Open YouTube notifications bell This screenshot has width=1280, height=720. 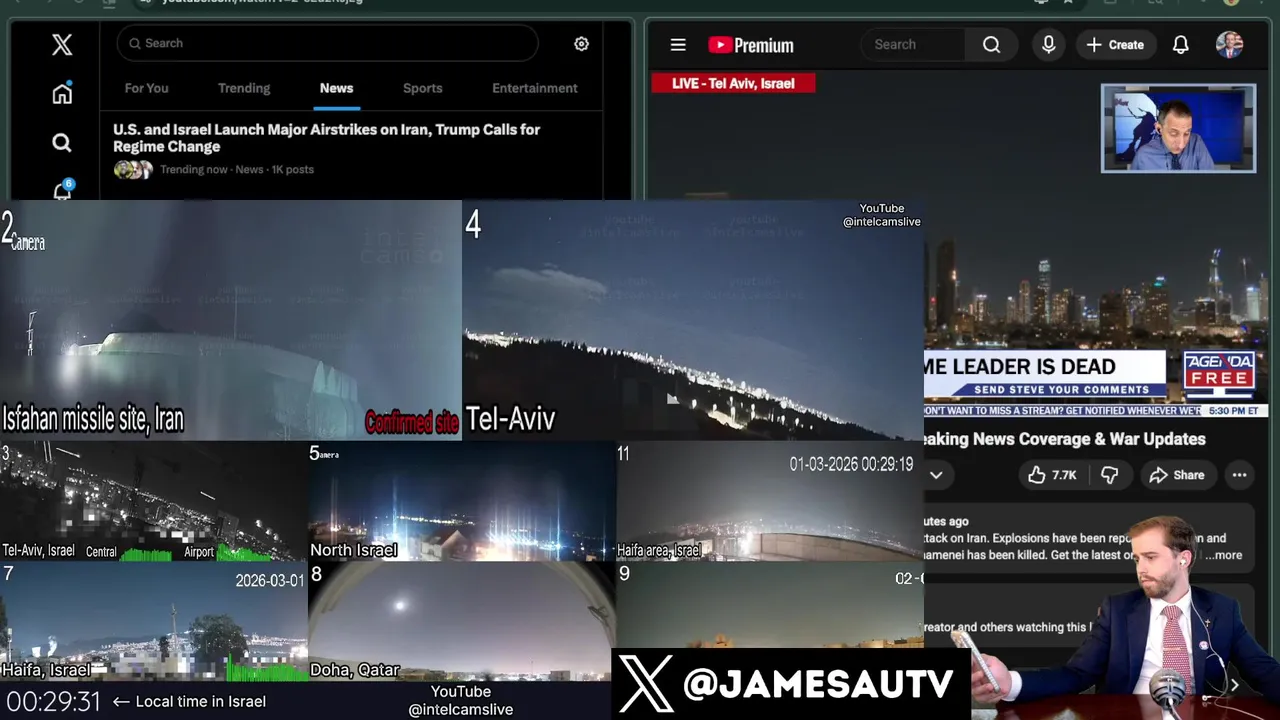coord(1180,45)
